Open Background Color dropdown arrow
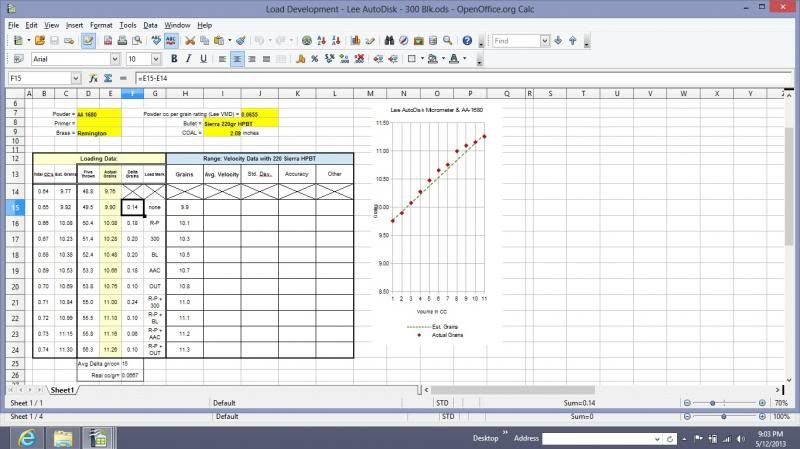800x449 pixels. [443, 59]
